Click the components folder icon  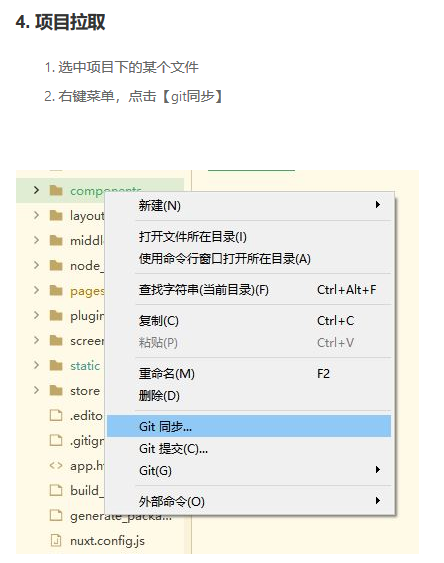[56, 190]
